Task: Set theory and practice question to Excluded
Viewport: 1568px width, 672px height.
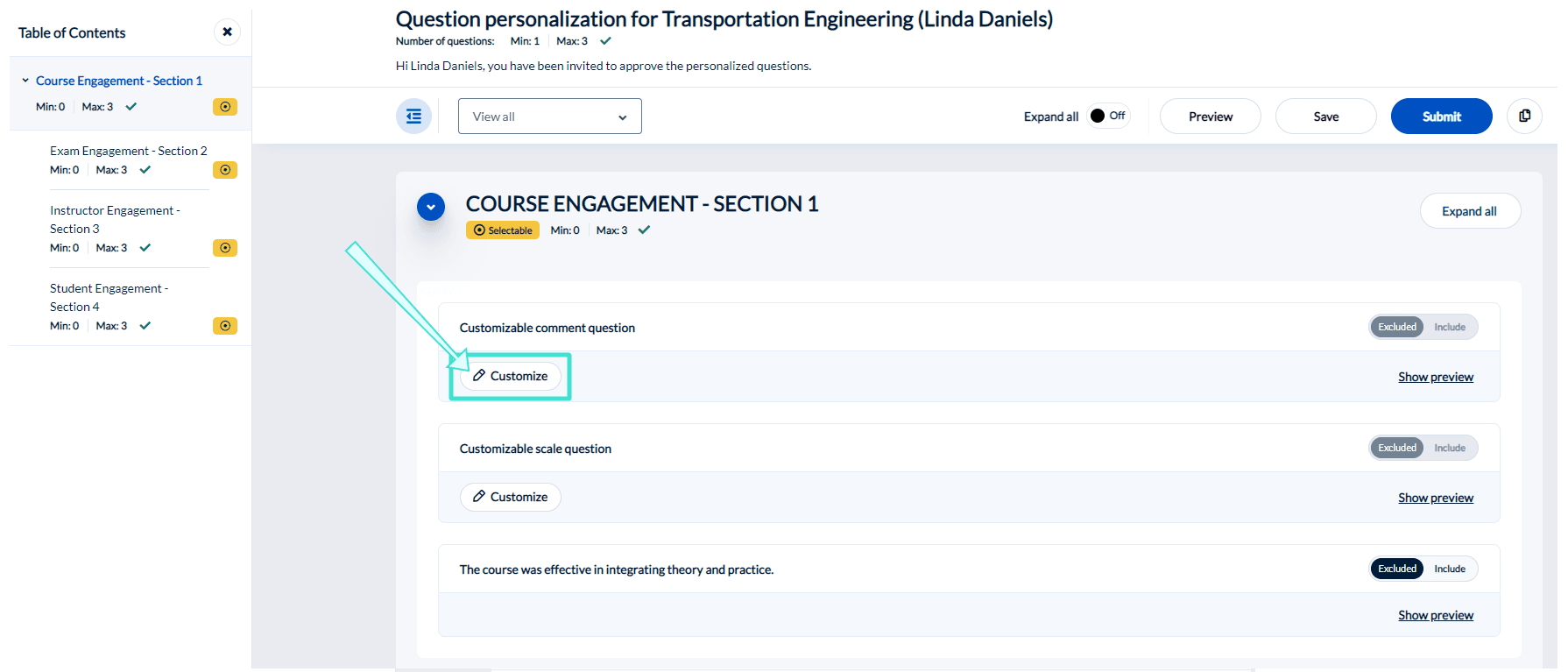Action: point(1397,569)
